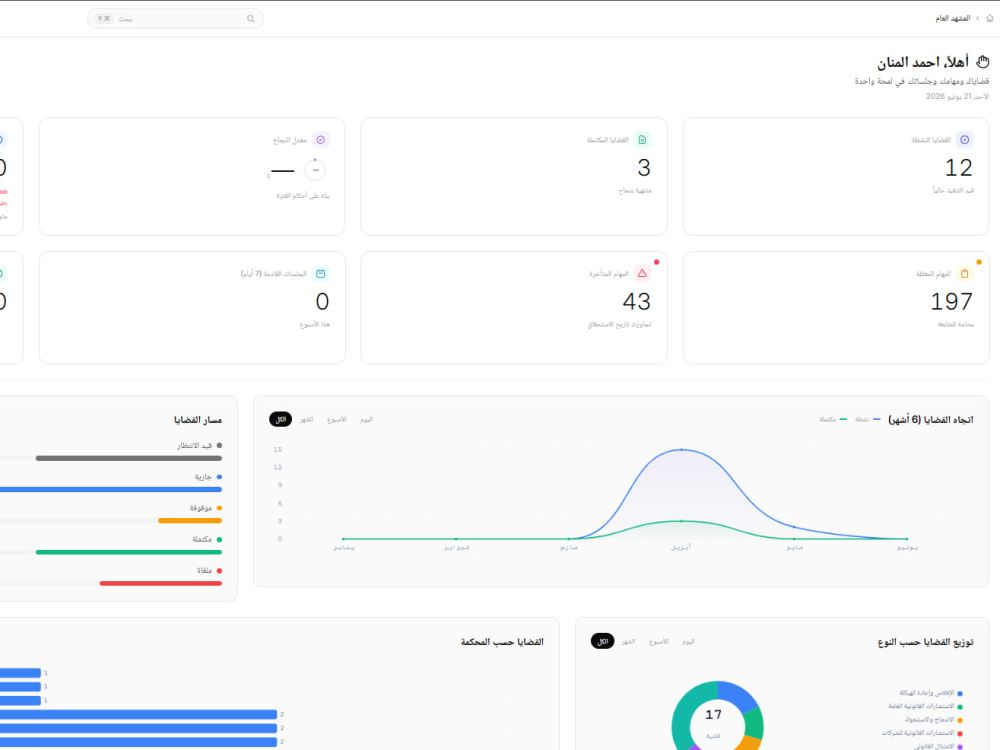The width and height of the screenshot is (1000, 750).
Task: Click the date الأحد 21 يونيو 2026
Action: coord(957,96)
